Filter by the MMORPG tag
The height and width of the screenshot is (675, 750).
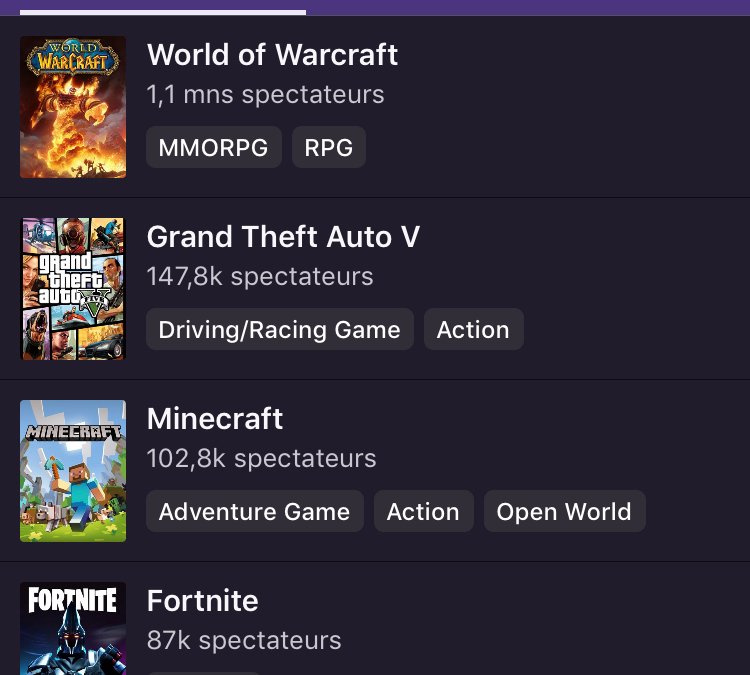pyautogui.click(x=214, y=147)
